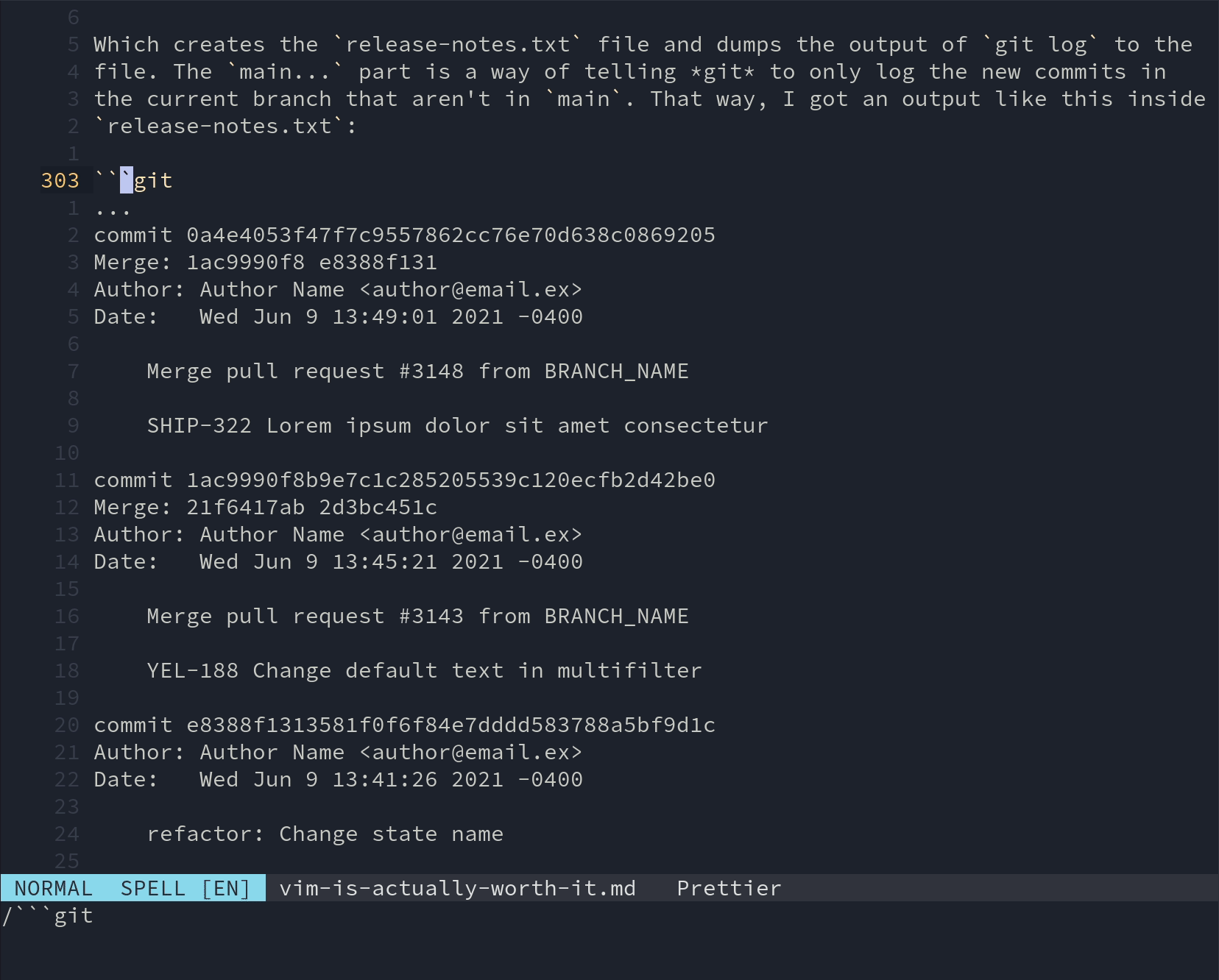Click commit hash 0a4e4053f47f7c9557862cc76e70d638c0869205
This screenshot has height=980, width=1219.
[x=451, y=235]
